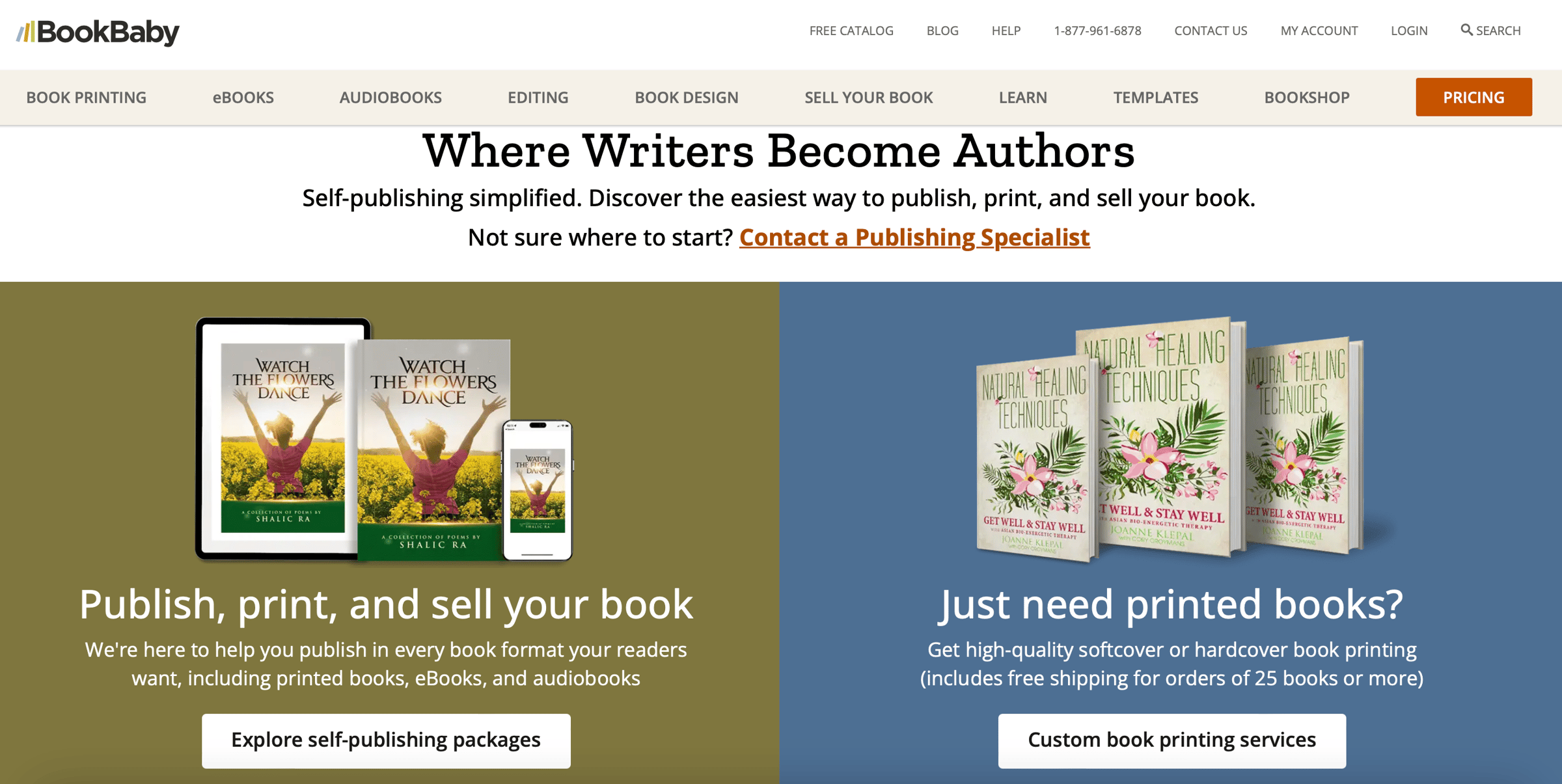1562x784 pixels.
Task: Open SELL YOUR BOOK menu
Action: tap(868, 98)
